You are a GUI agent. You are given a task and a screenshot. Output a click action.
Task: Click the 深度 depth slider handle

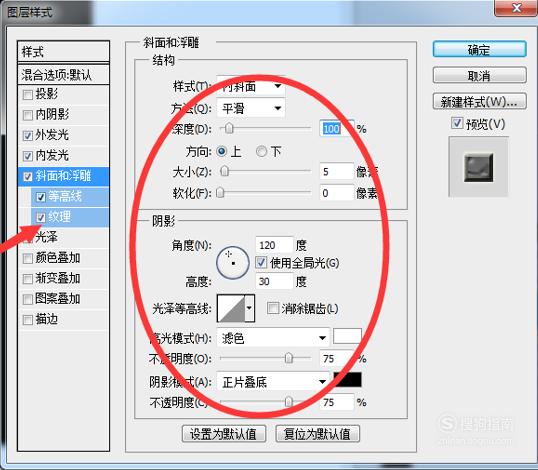click(x=229, y=129)
